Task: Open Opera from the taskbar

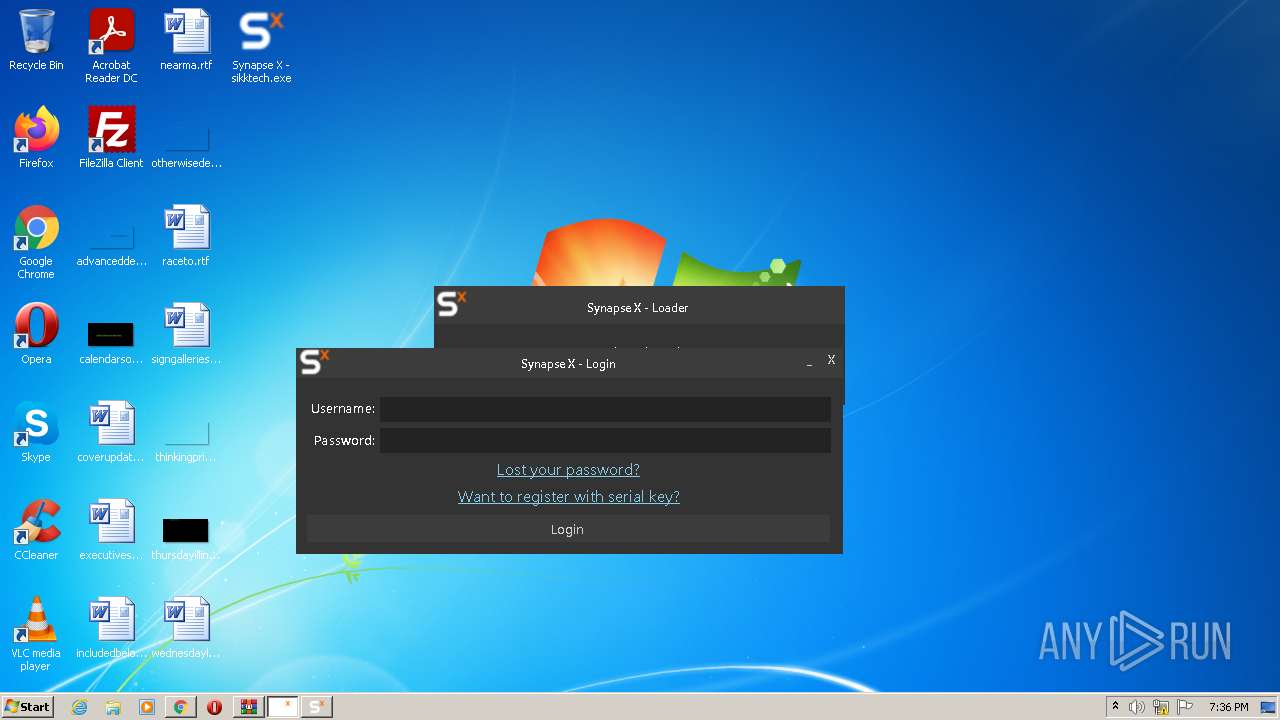Action: 214,707
